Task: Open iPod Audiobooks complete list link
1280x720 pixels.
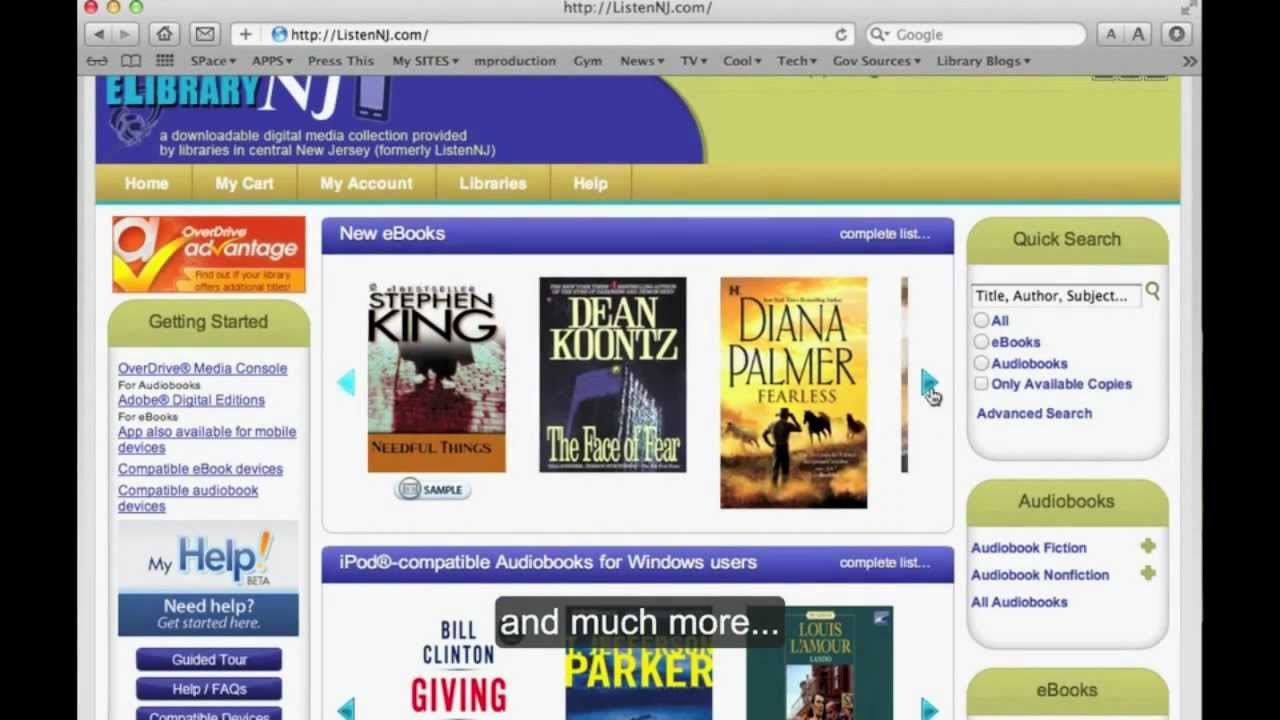Action: pos(885,563)
